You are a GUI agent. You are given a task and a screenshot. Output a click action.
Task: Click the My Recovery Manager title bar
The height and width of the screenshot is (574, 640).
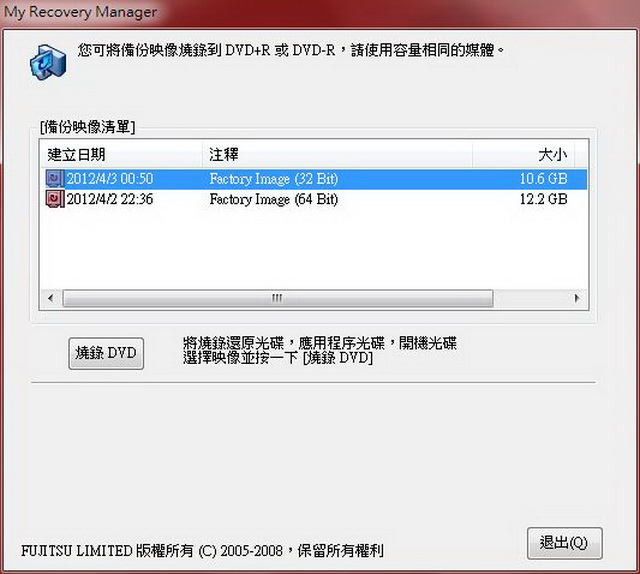pos(320,12)
